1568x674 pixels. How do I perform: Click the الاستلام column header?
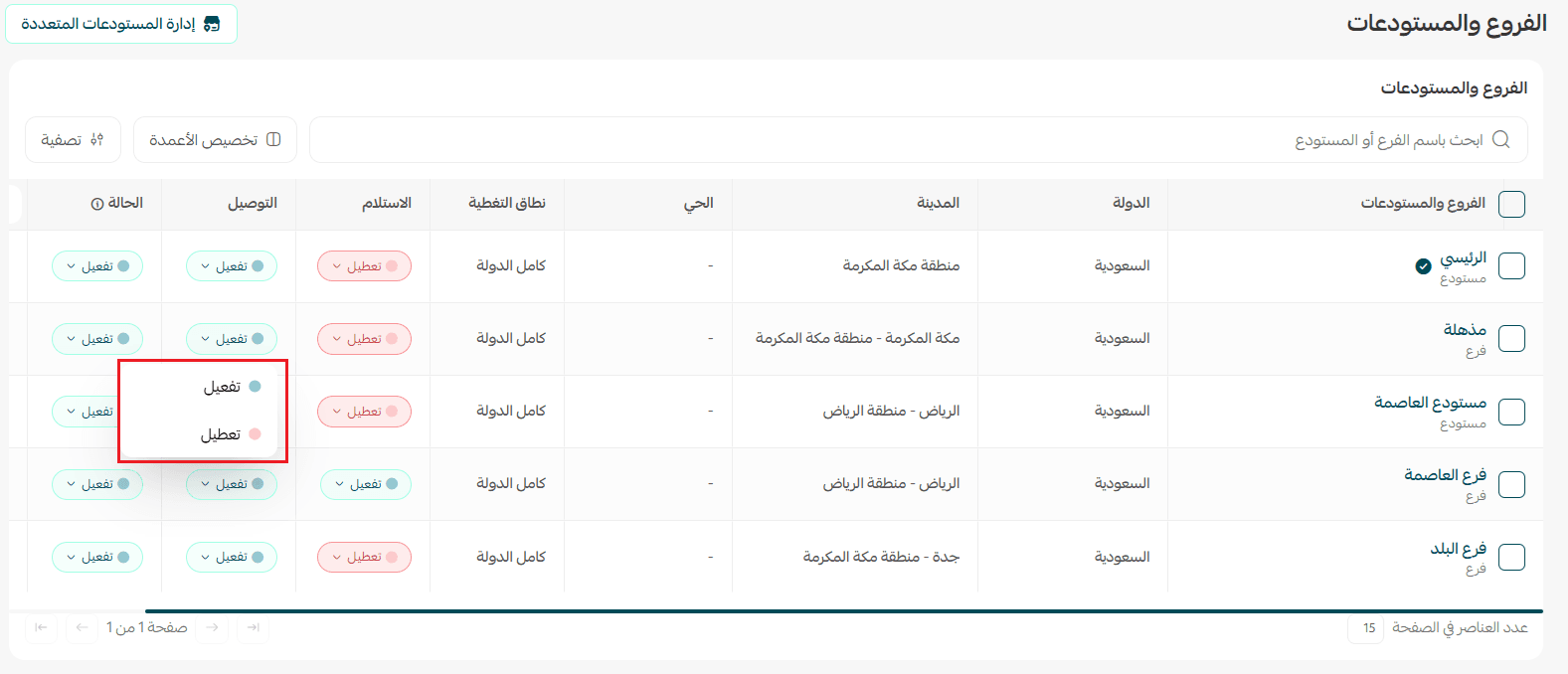(387, 203)
